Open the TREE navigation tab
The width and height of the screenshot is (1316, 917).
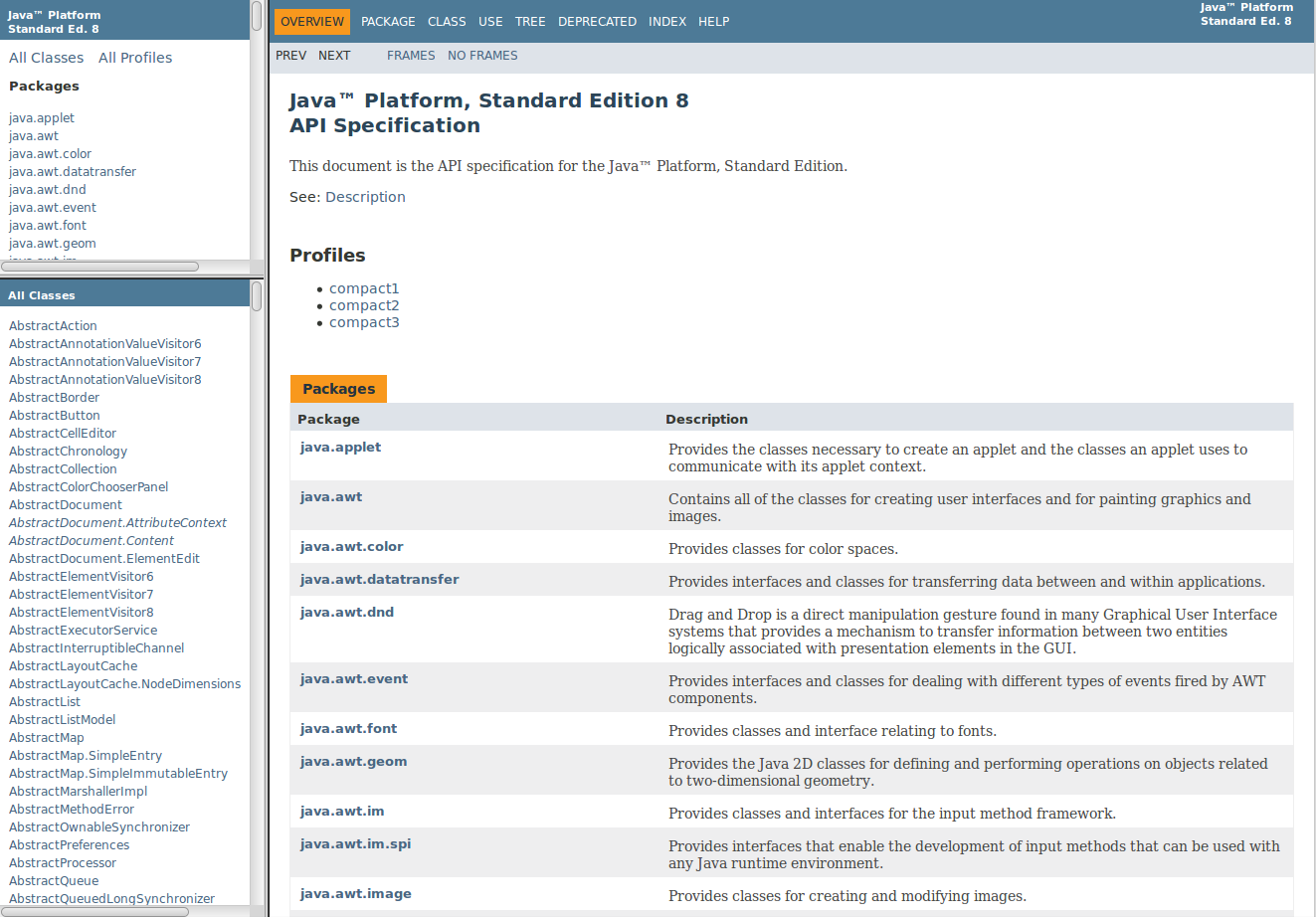[x=529, y=22]
